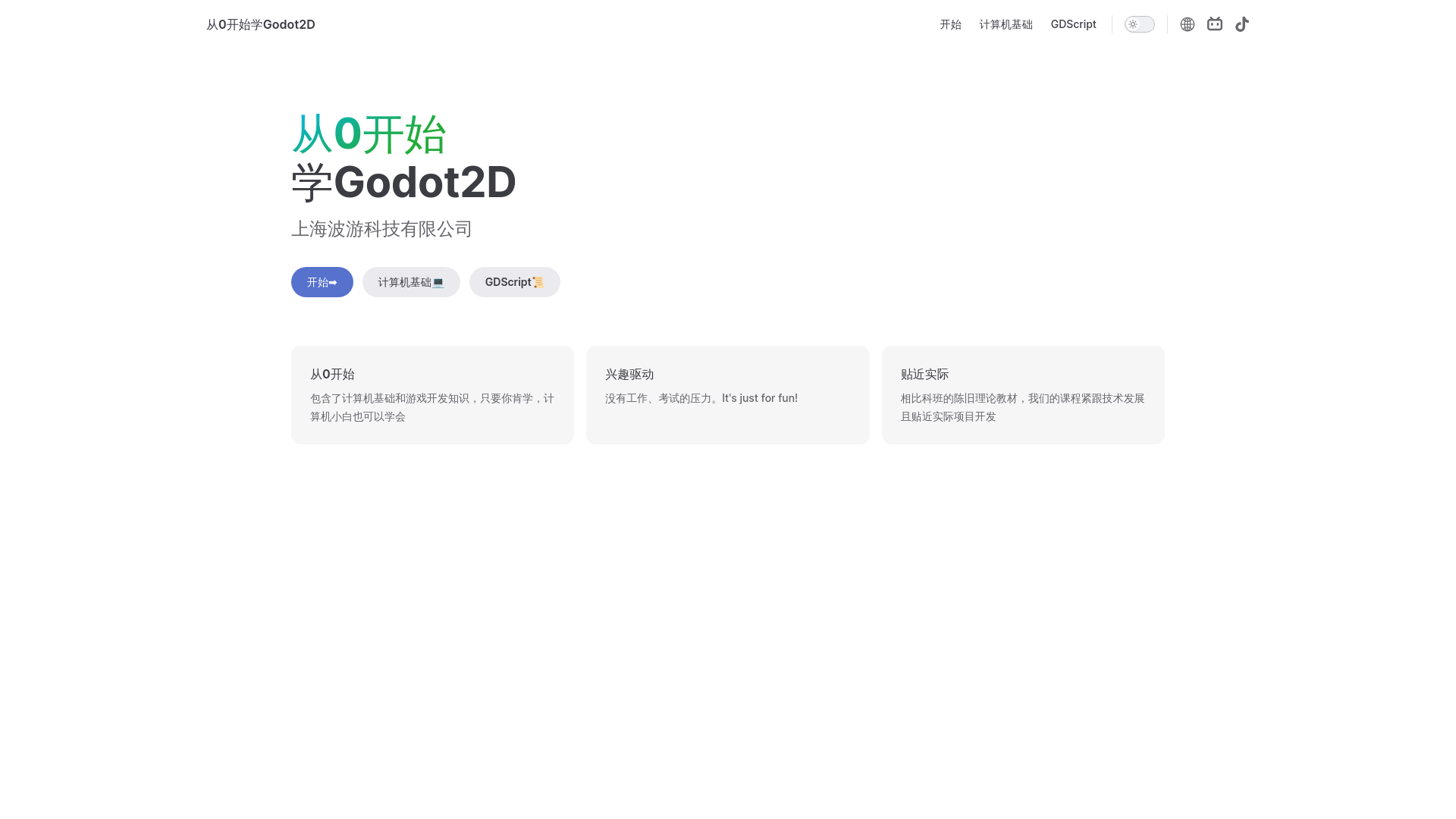The width and height of the screenshot is (1456, 819).
Task: Click the large 学Godot2D heading
Action: coord(403,182)
